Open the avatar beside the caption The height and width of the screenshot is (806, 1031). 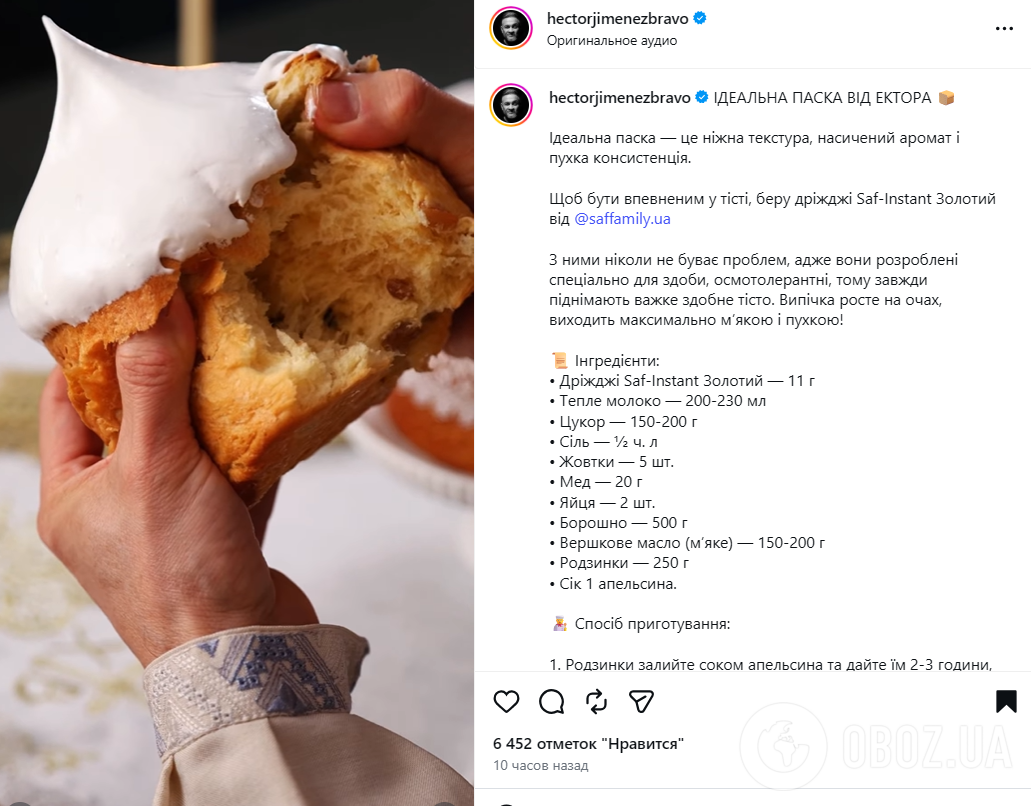click(511, 105)
